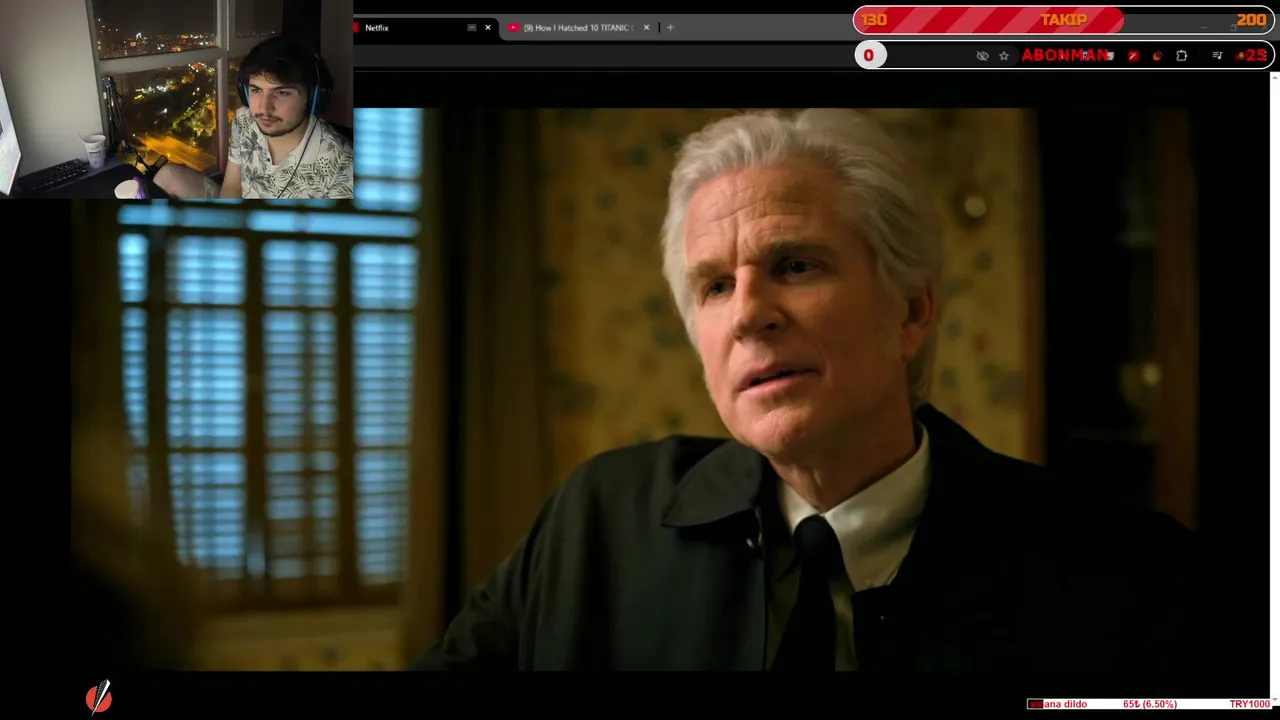Open the browser extensions puzzle icon
This screenshot has height=720, width=1280.
click(1182, 56)
